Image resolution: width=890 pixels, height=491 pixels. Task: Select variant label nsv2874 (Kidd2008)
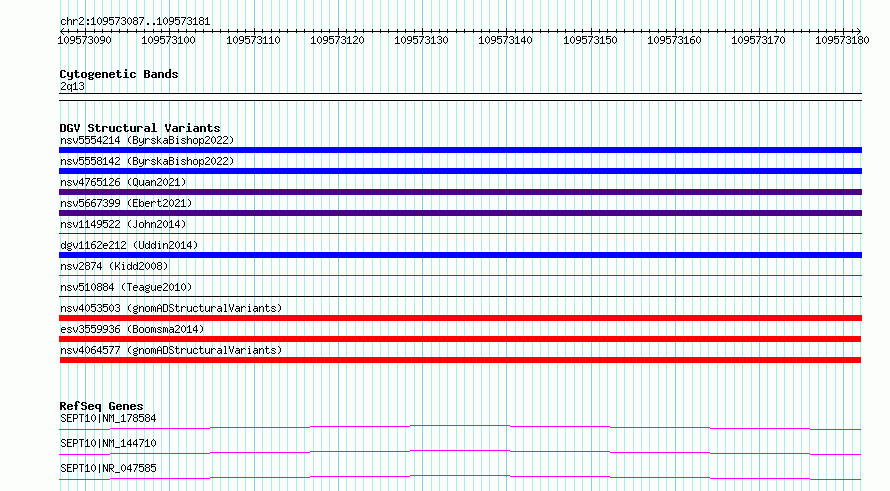114,266
